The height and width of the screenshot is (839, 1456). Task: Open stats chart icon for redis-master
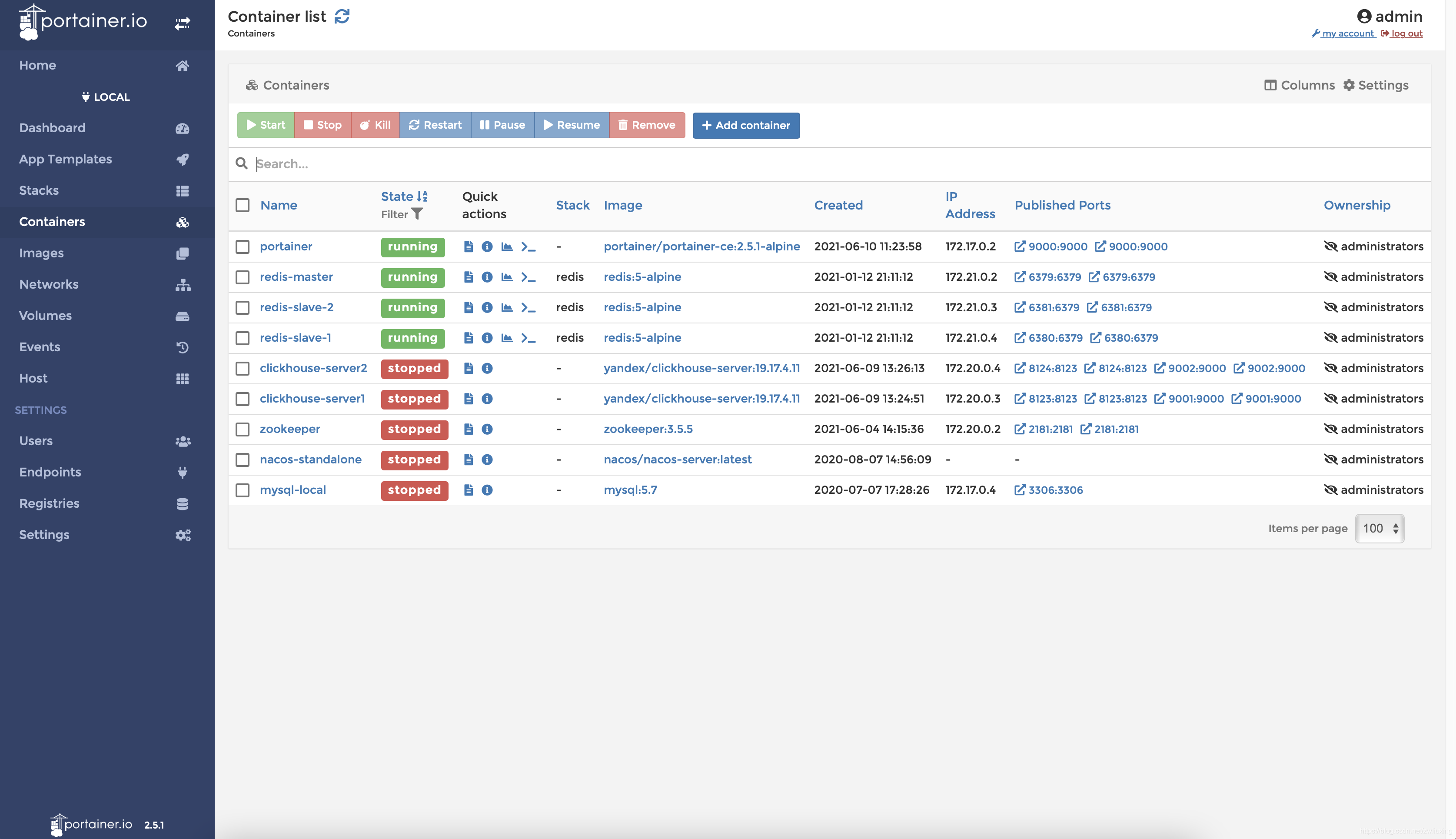click(x=507, y=277)
